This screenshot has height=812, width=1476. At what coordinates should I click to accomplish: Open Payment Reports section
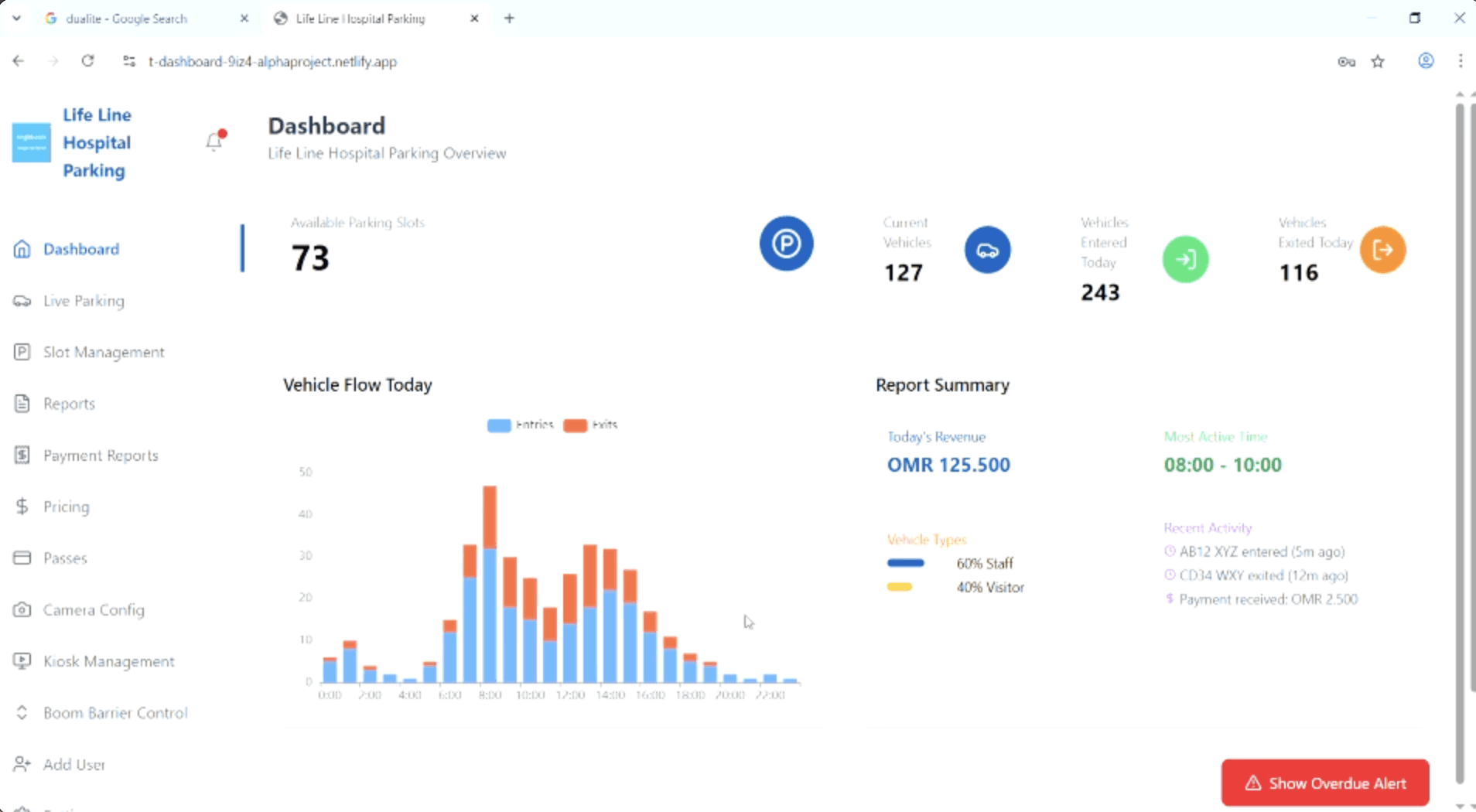click(x=101, y=455)
